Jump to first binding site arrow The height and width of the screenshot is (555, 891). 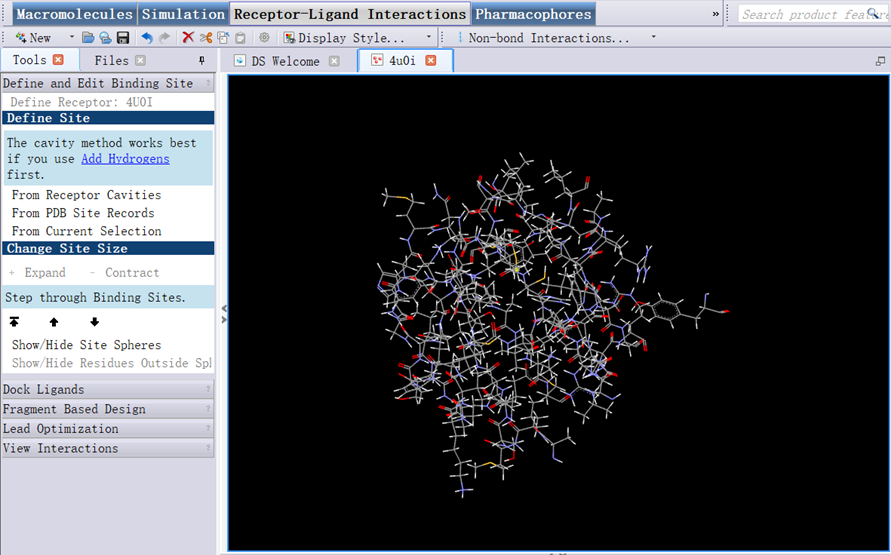click(x=14, y=322)
